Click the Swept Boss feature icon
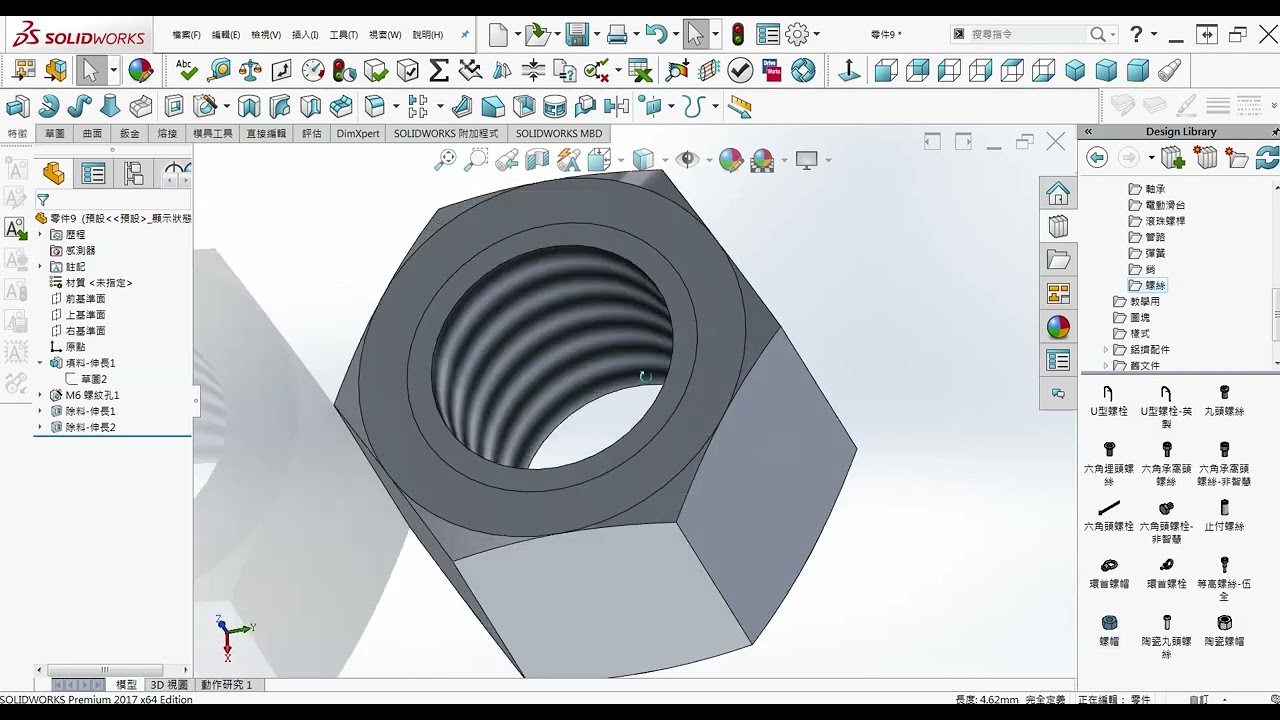Image resolution: width=1280 pixels, height=720 pixels. (79, 105)
